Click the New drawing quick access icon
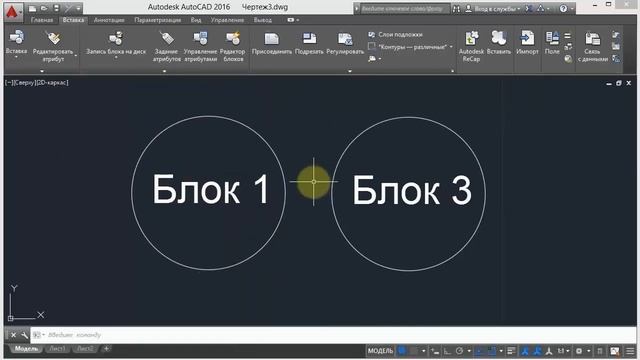The width and height of the screenshot is (640, 360). click(33, 9)
